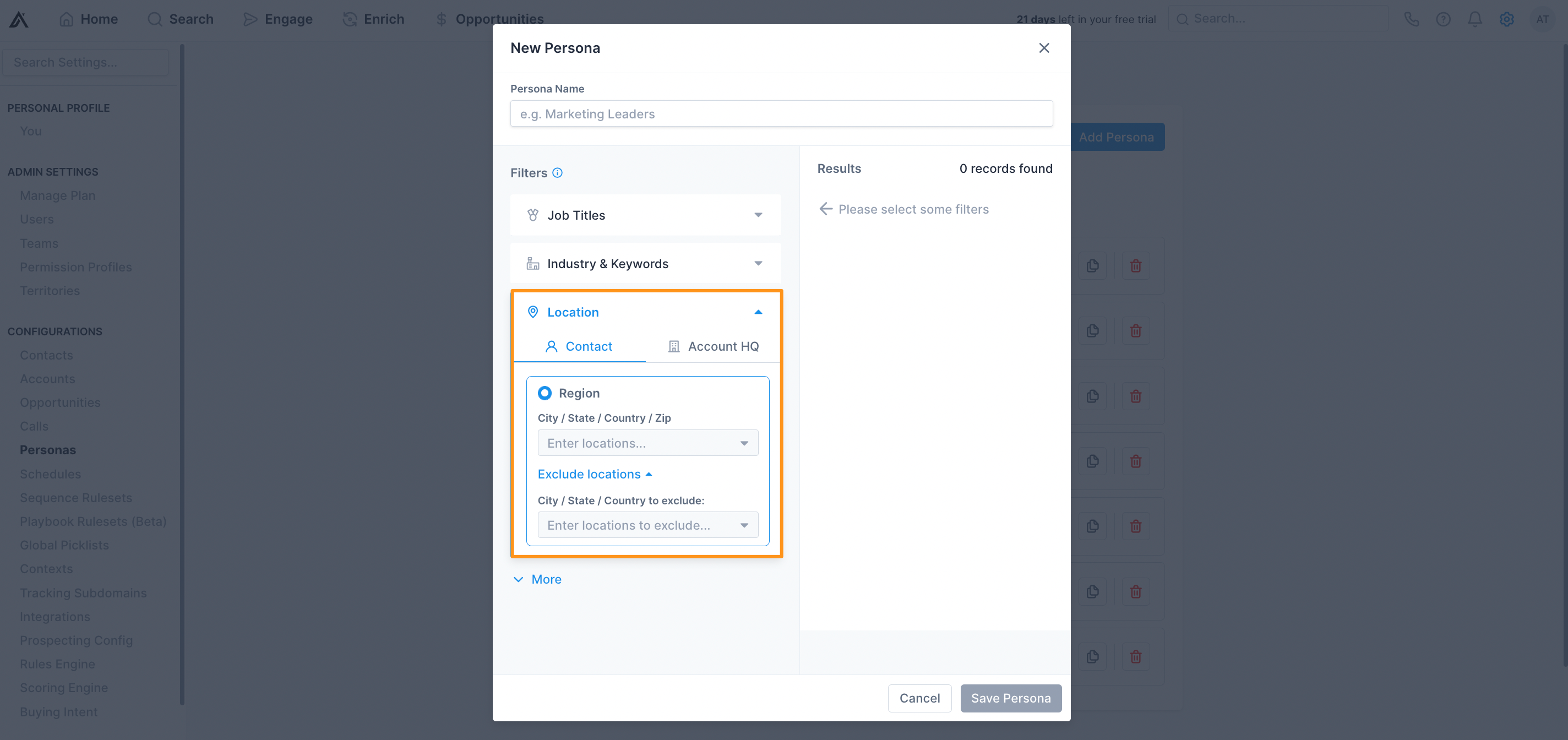Open Permission Profiles settings
This screenshot has height=740, width=1568.
(75, 267)
